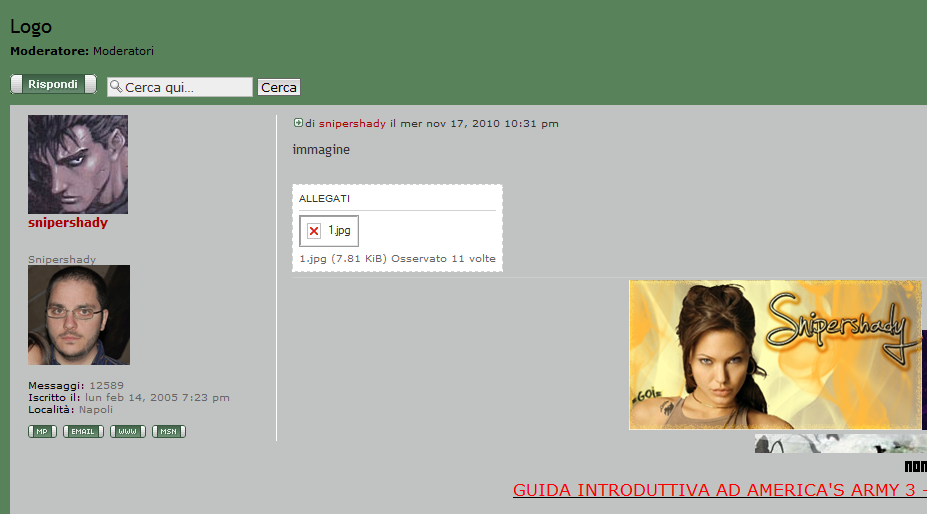Open the 1.jpg attachment
Viewport: 927px width, 514px height.
pos(340,231)
